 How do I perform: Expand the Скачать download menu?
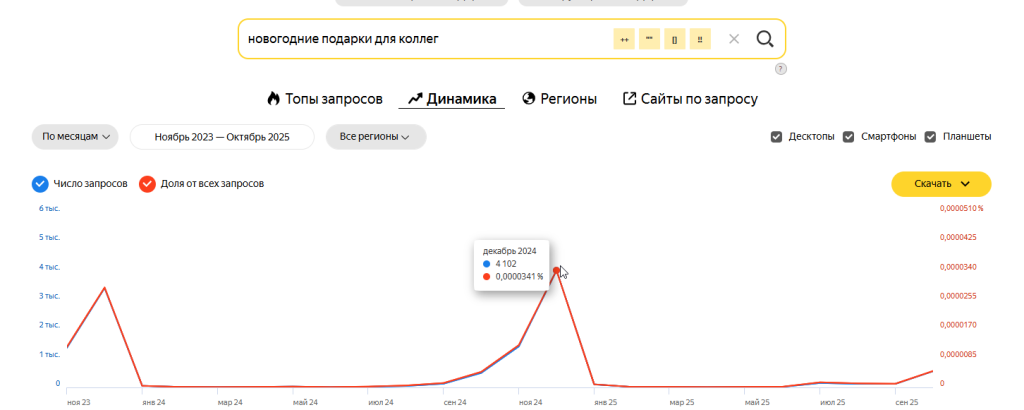pyautogui.click(x=941, y=184)
